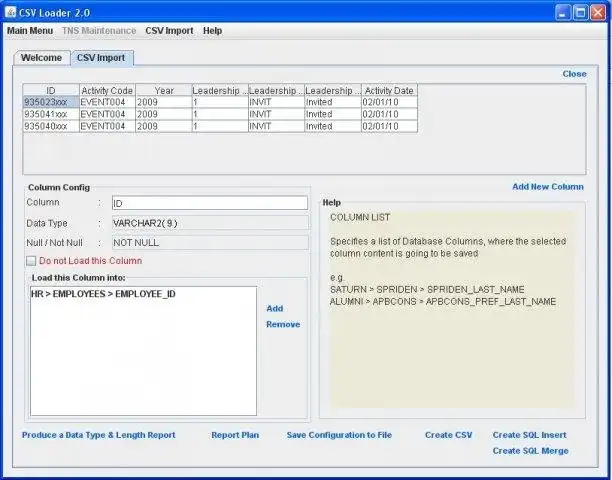Click EVENT004 in the 935041xxx row
Screen dimensions: 612x480
pyautogui.click(x=107, y=114)
